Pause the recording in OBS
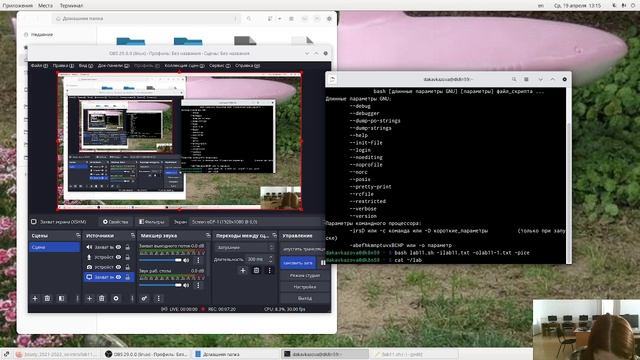 [323, 262]
